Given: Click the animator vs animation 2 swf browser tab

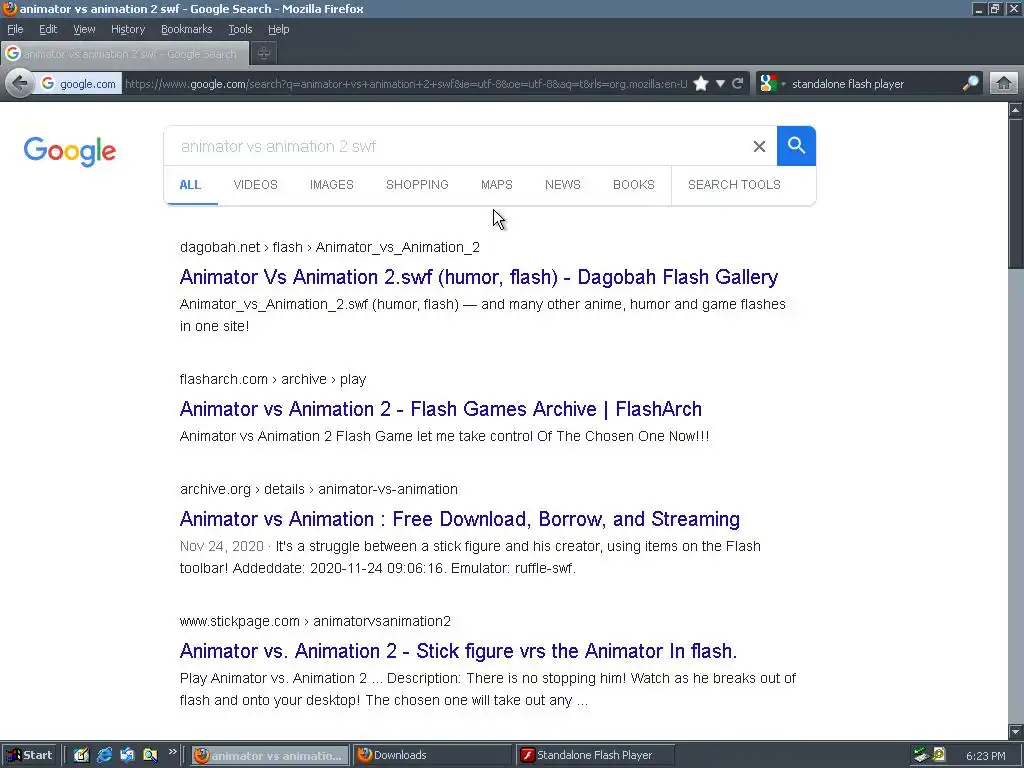Looking at the screenshot, I should pyautogui.click(x=125, y=54).
